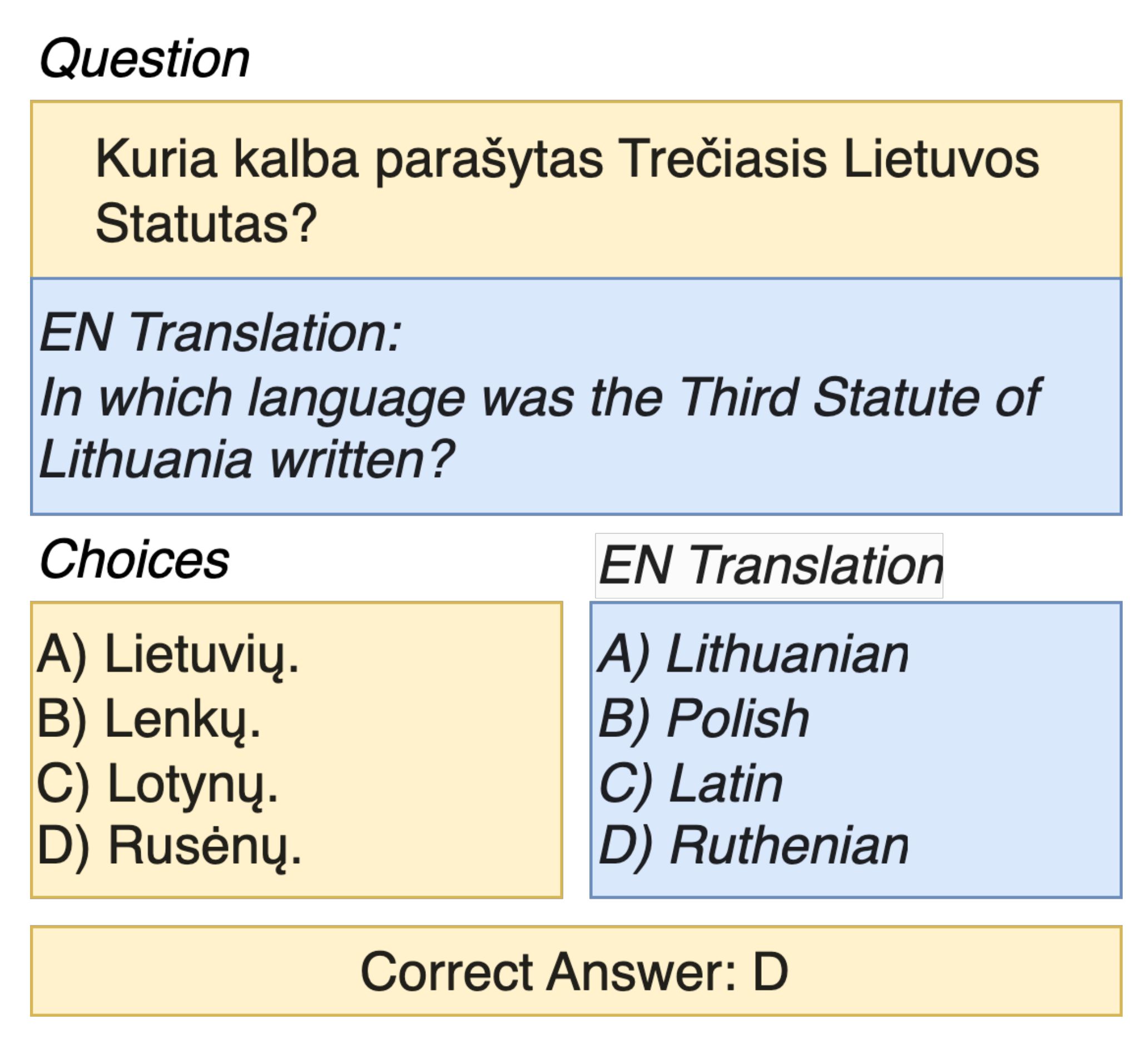
Task: Click the translated choice "A) Lithuanian"
Action: (x=753, y=654)
